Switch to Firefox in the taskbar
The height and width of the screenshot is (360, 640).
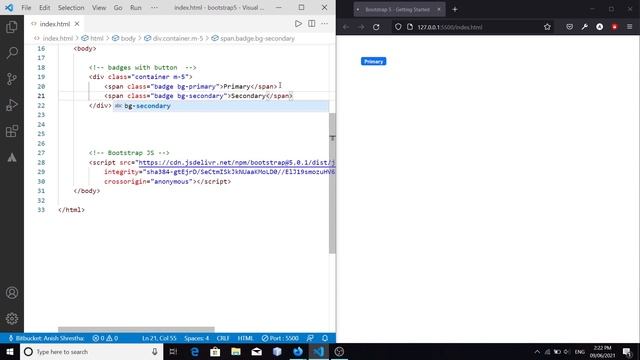298,351
